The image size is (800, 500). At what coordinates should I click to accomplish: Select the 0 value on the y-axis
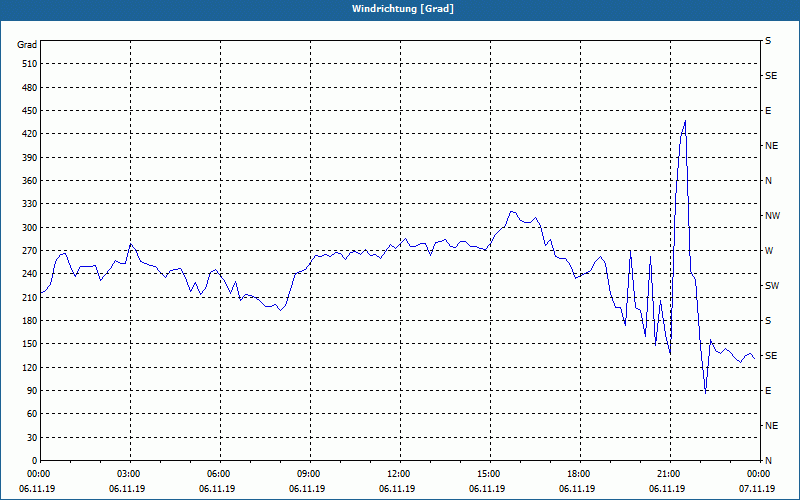pyautogui.click(x=35, y=460)
